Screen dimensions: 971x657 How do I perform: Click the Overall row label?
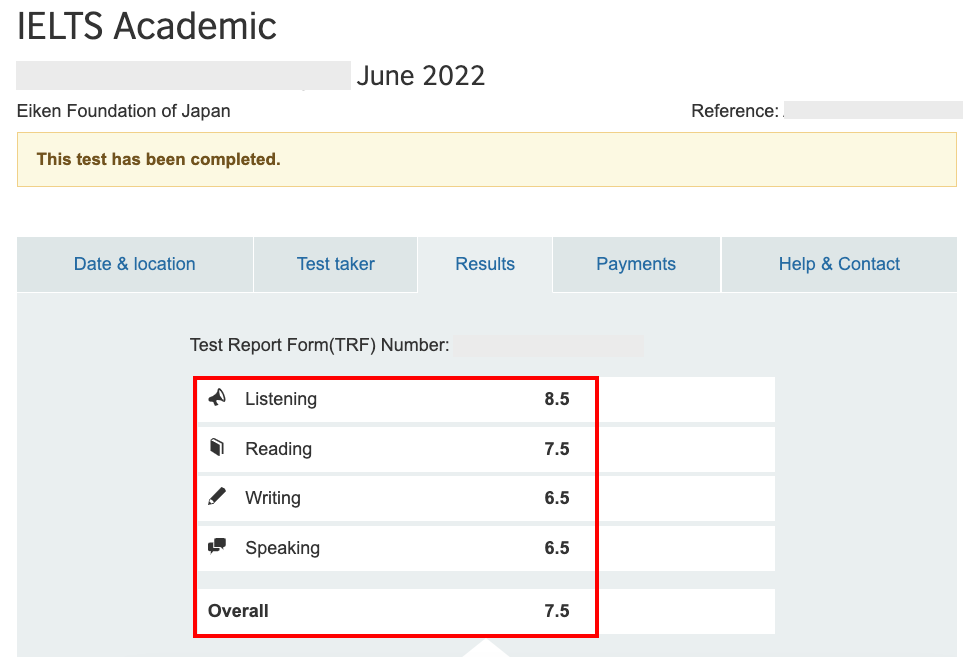click(x=238, y=611)
